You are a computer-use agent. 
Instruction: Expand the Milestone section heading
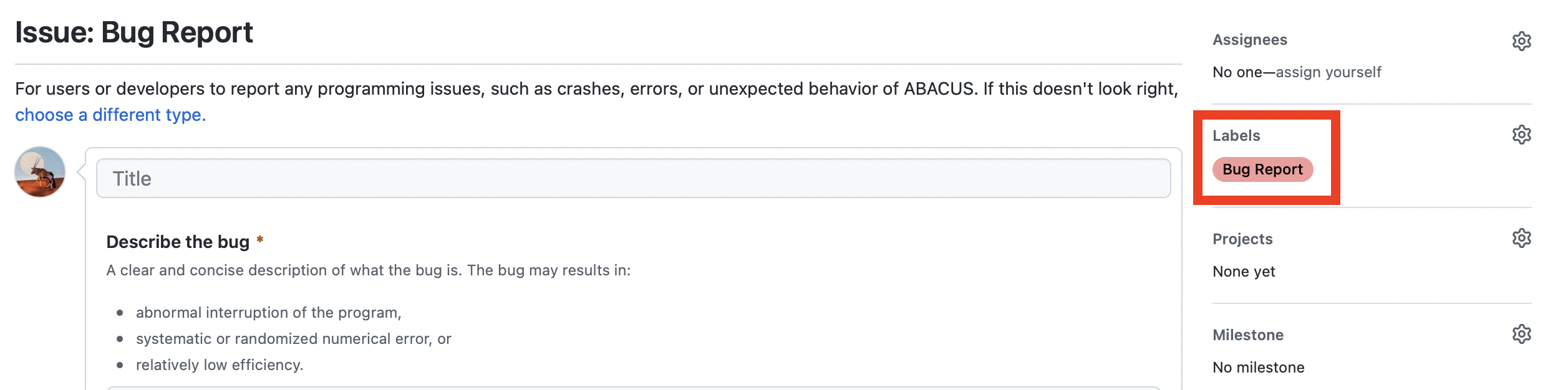(1247, 335)
